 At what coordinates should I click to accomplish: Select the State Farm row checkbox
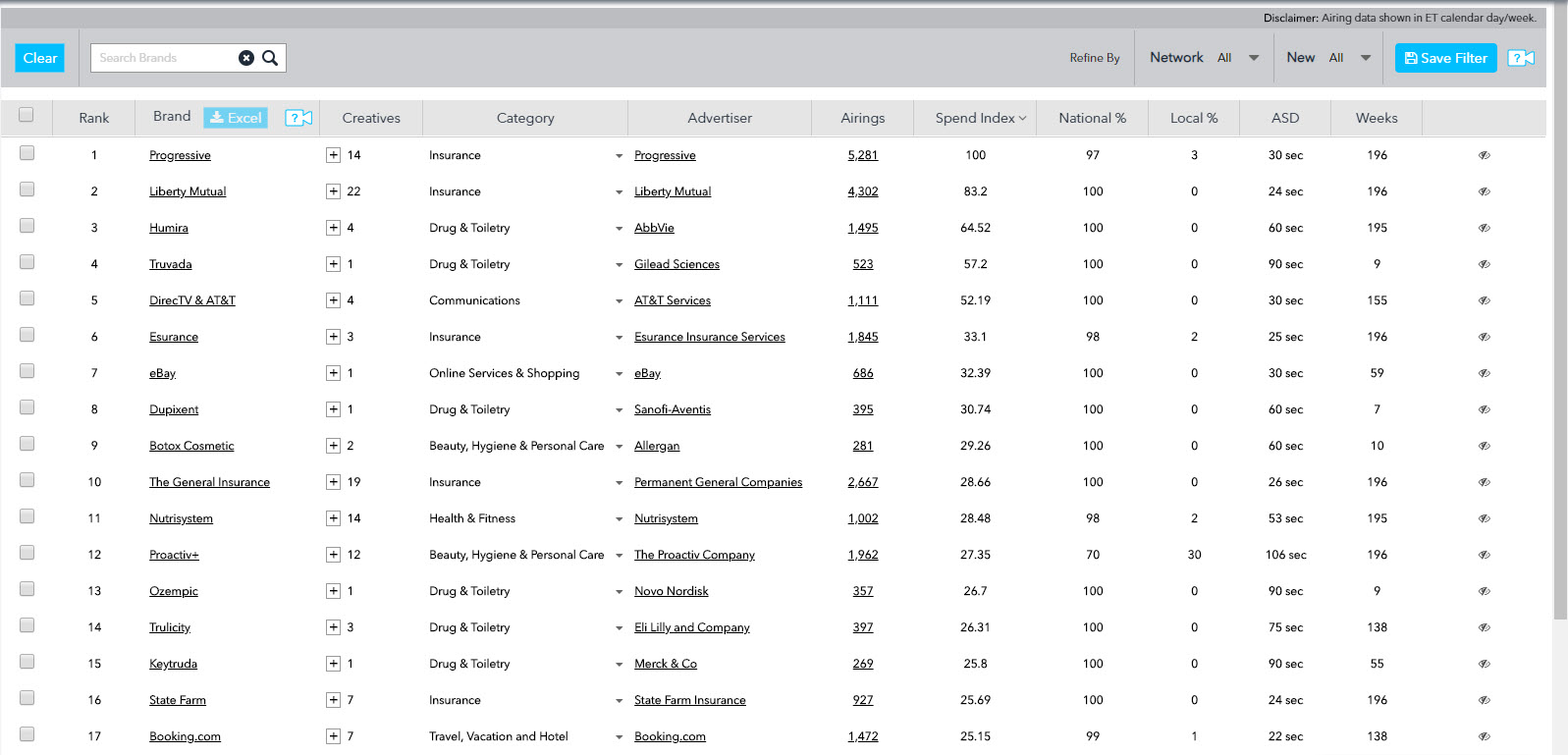coord(27,697)
